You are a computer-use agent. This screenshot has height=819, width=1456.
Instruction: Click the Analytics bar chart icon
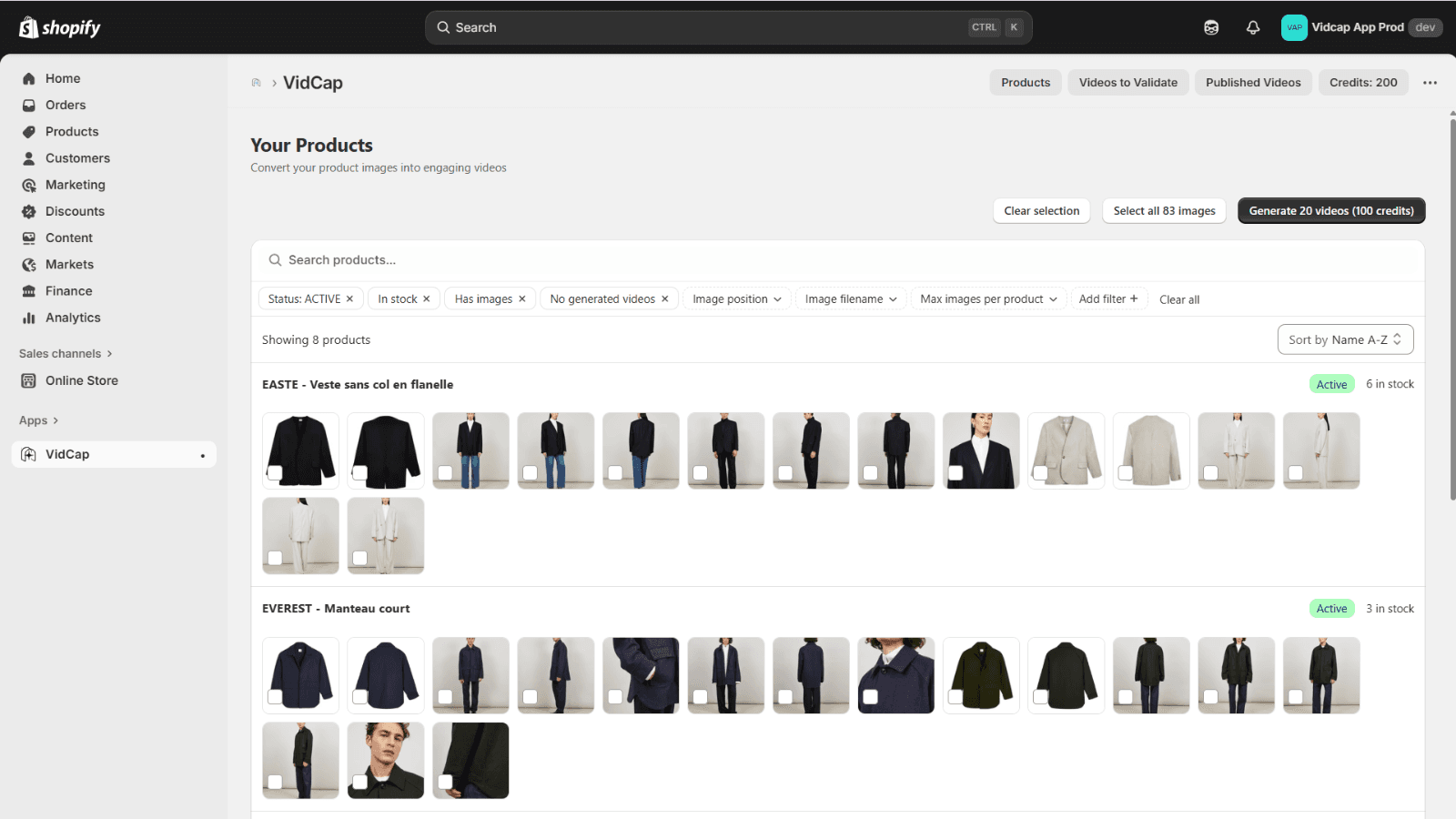29,318
